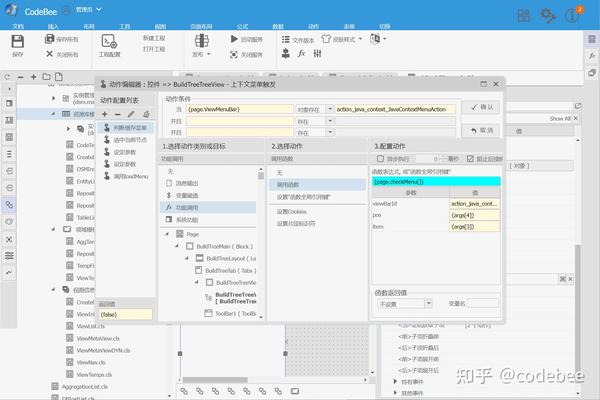Open the project configuration terminal-gear icon
Viewport: 600px width, 400px height.
[109, 41]
